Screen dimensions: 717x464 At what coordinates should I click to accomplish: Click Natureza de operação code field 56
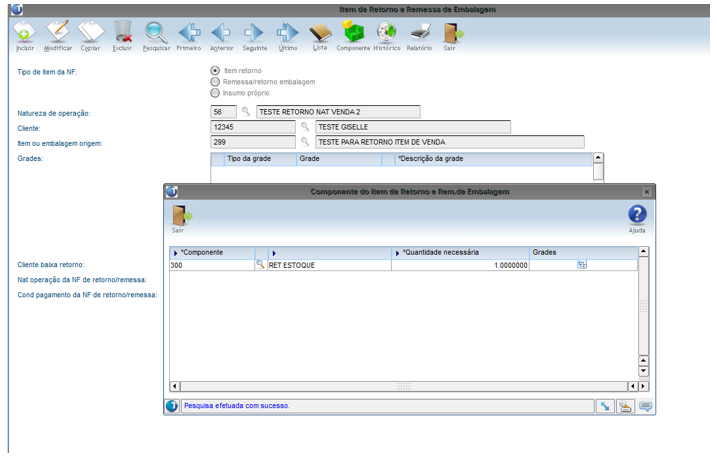224,112
